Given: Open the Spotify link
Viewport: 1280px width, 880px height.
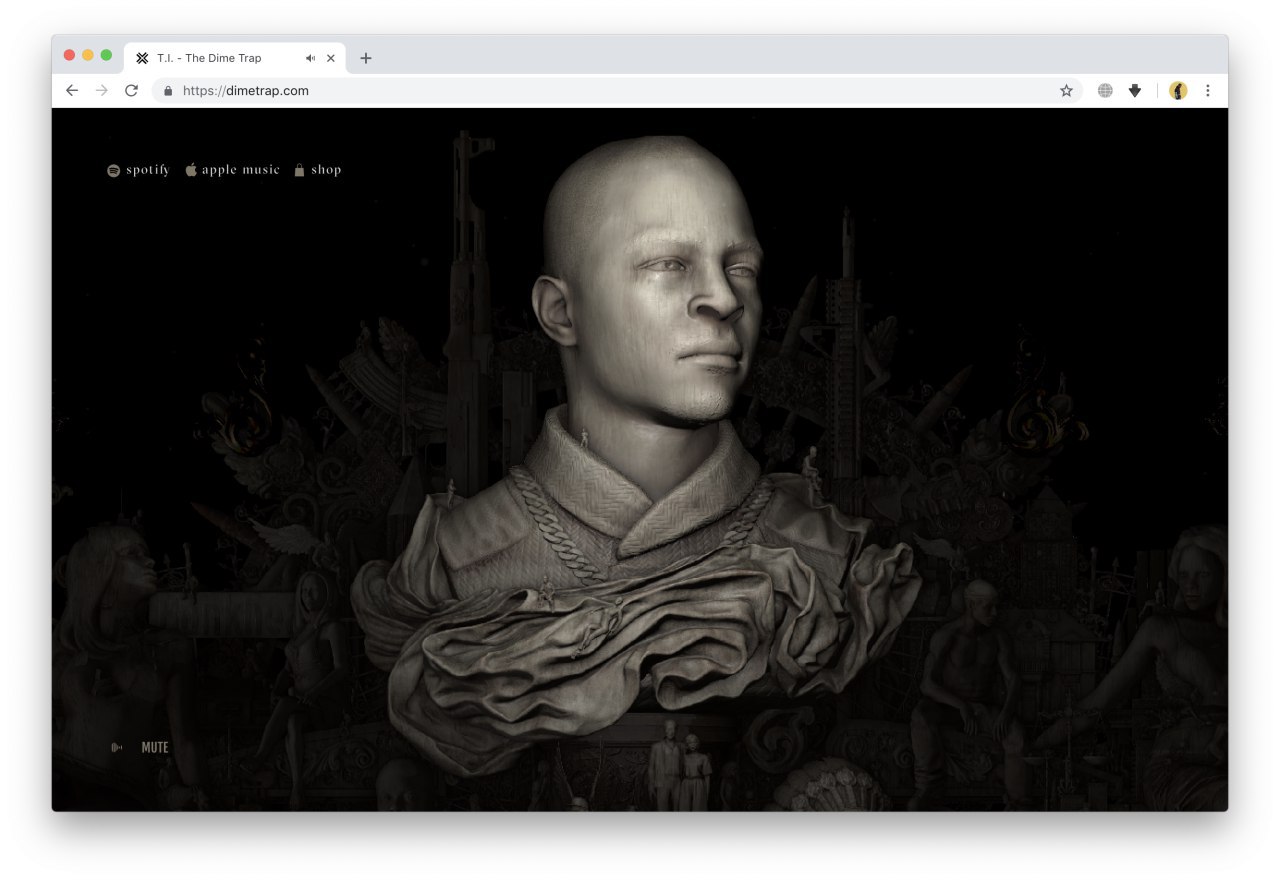Looking at the screenshot, I should [139, 170].
